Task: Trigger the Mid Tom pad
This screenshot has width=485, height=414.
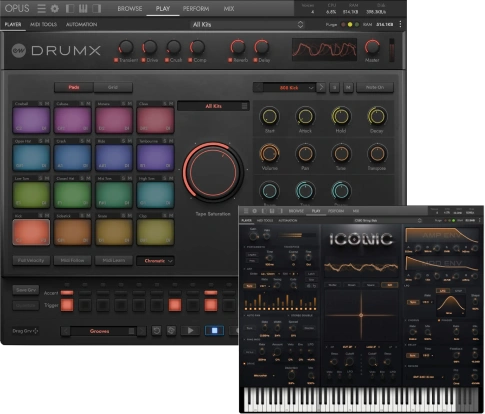Action: tap(114, 195)
